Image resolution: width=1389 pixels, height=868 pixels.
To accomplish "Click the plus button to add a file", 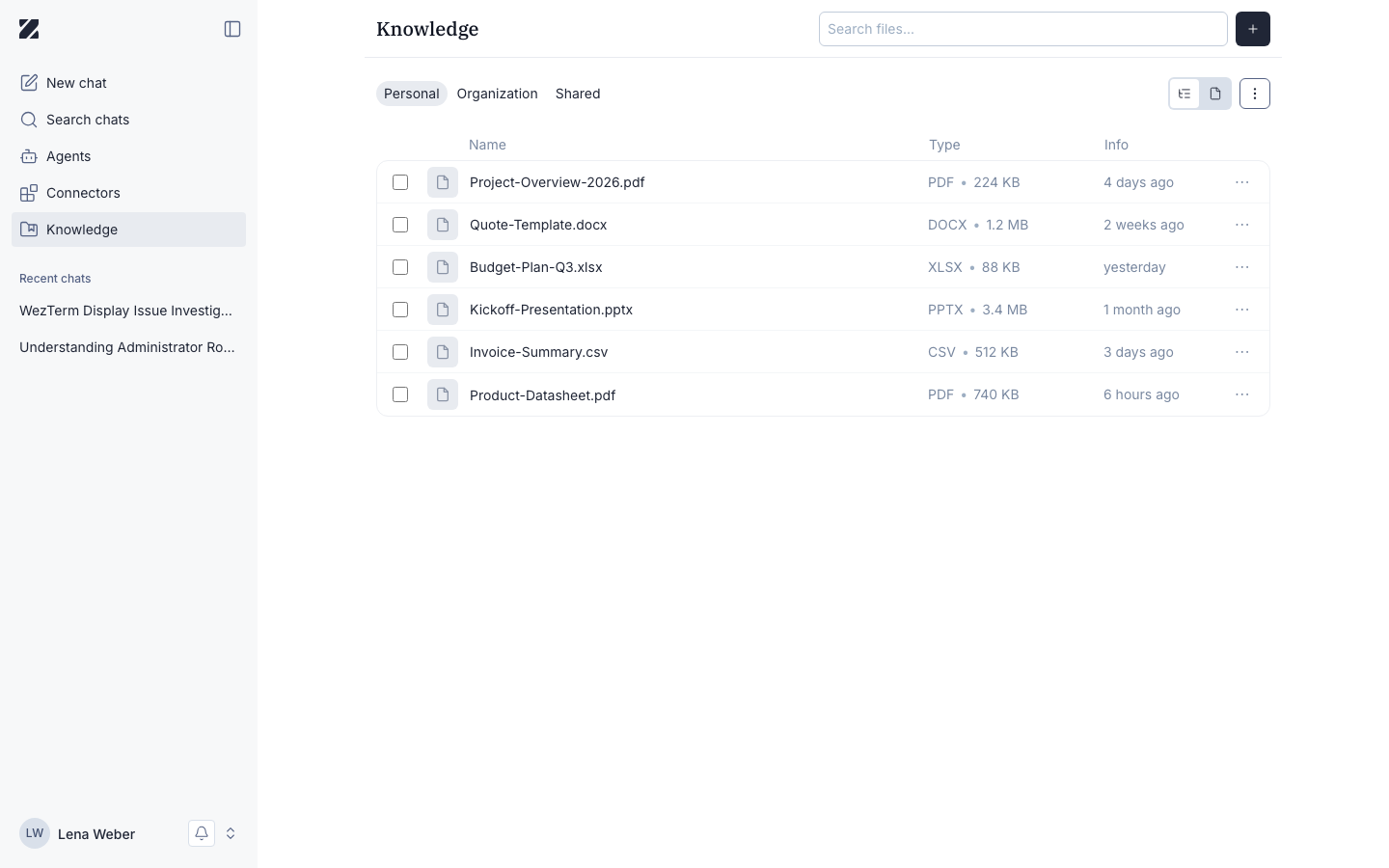I will pos(1253,29).
